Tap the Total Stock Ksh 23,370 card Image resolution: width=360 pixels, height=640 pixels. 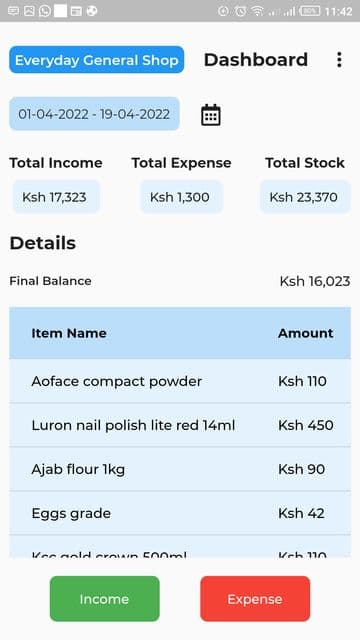point(305,197)
